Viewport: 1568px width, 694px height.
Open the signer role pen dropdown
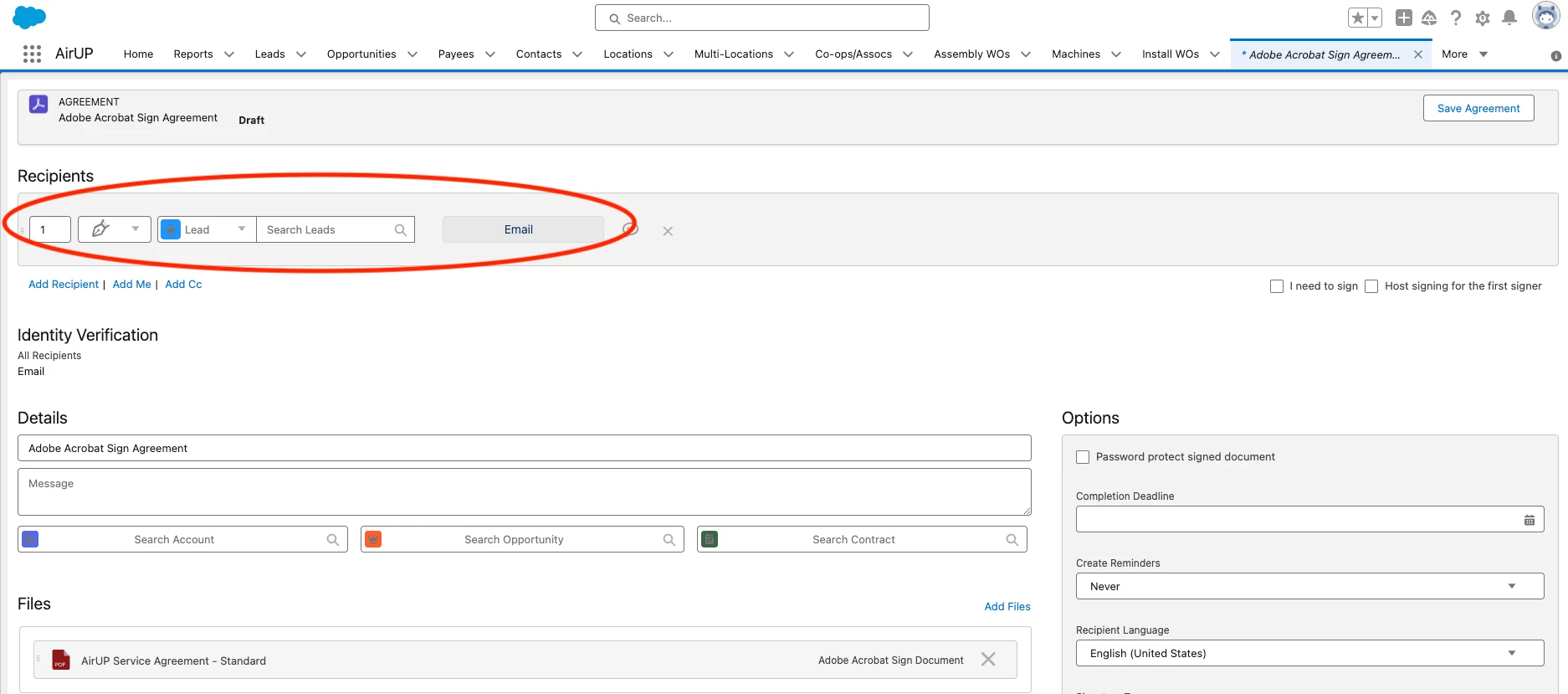coord(115,229)
